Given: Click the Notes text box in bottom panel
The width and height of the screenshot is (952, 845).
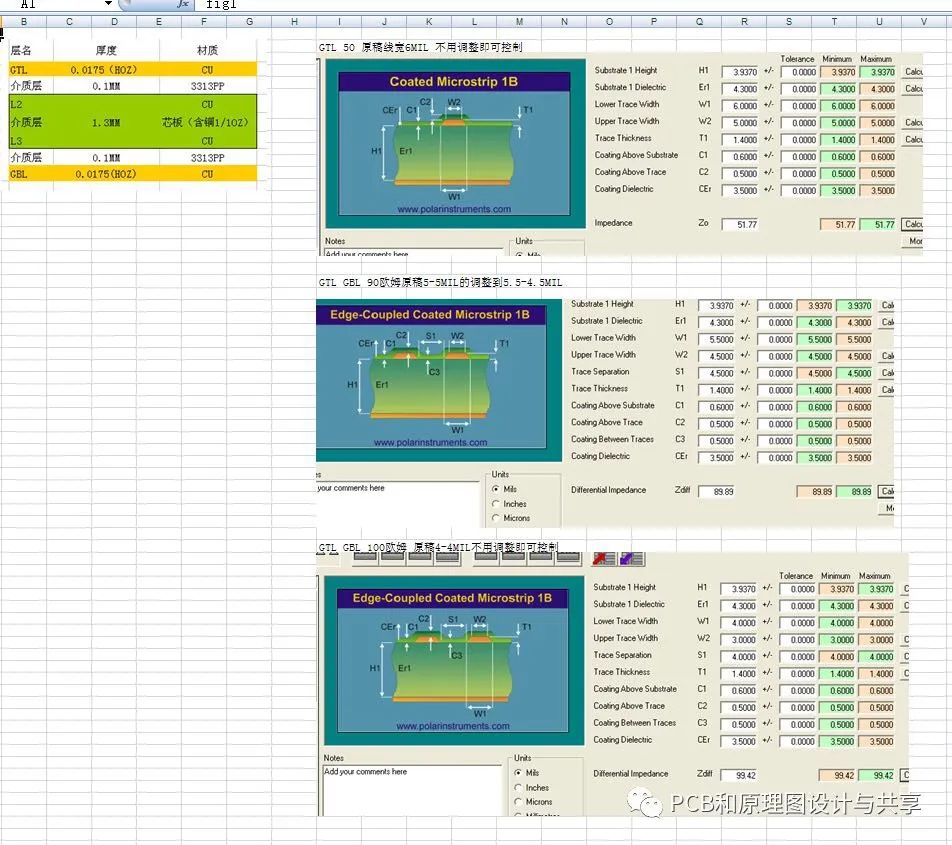Looking at the screenshot, I should pyautogui.click(x=411, y=790).
